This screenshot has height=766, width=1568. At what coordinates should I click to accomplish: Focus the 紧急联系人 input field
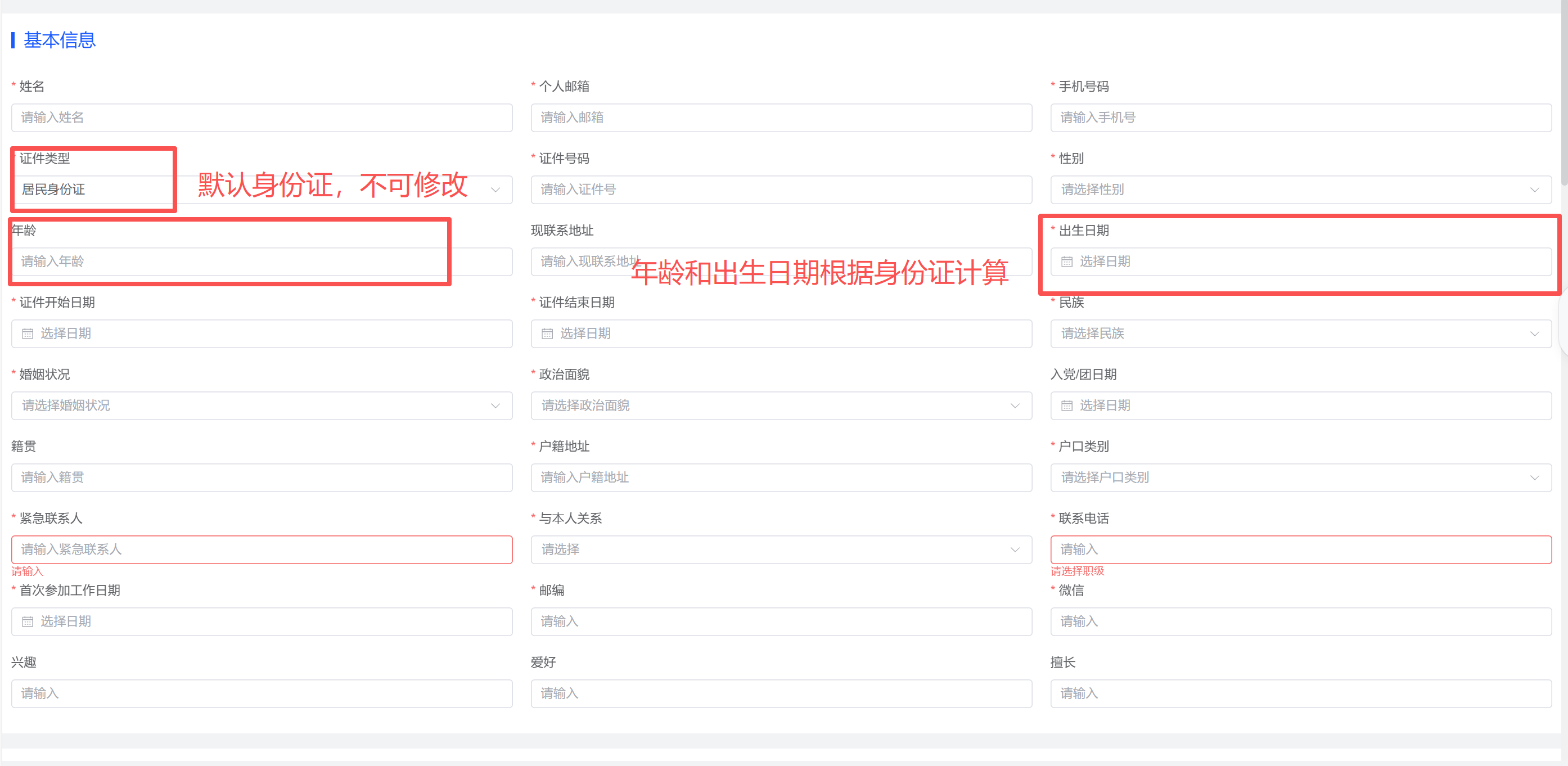(x=262, y=549)
